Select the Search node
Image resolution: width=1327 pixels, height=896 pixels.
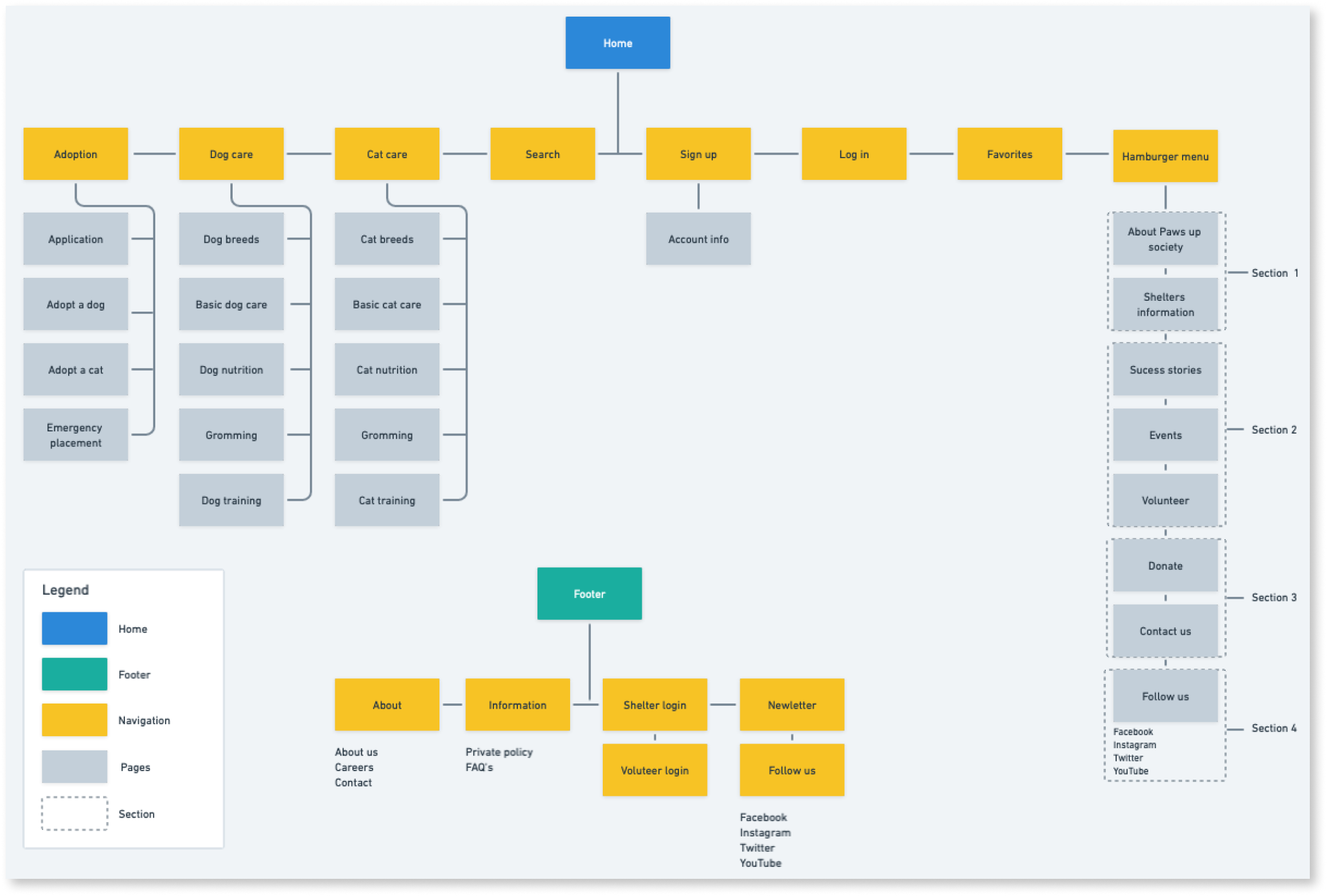point(542,154)
